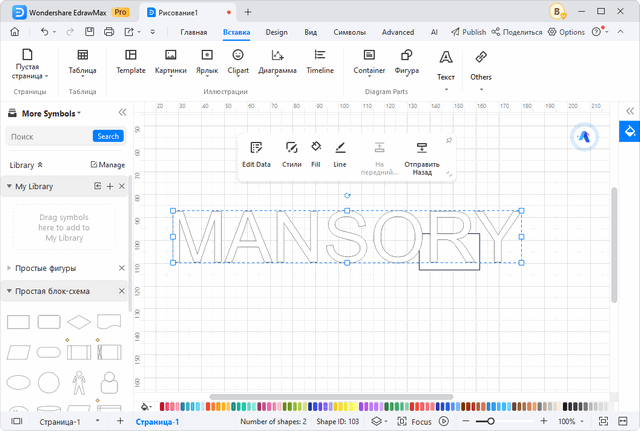Open the More Symbols dropdown
This screenshot has width=640, height=431.
pos(50,113)
